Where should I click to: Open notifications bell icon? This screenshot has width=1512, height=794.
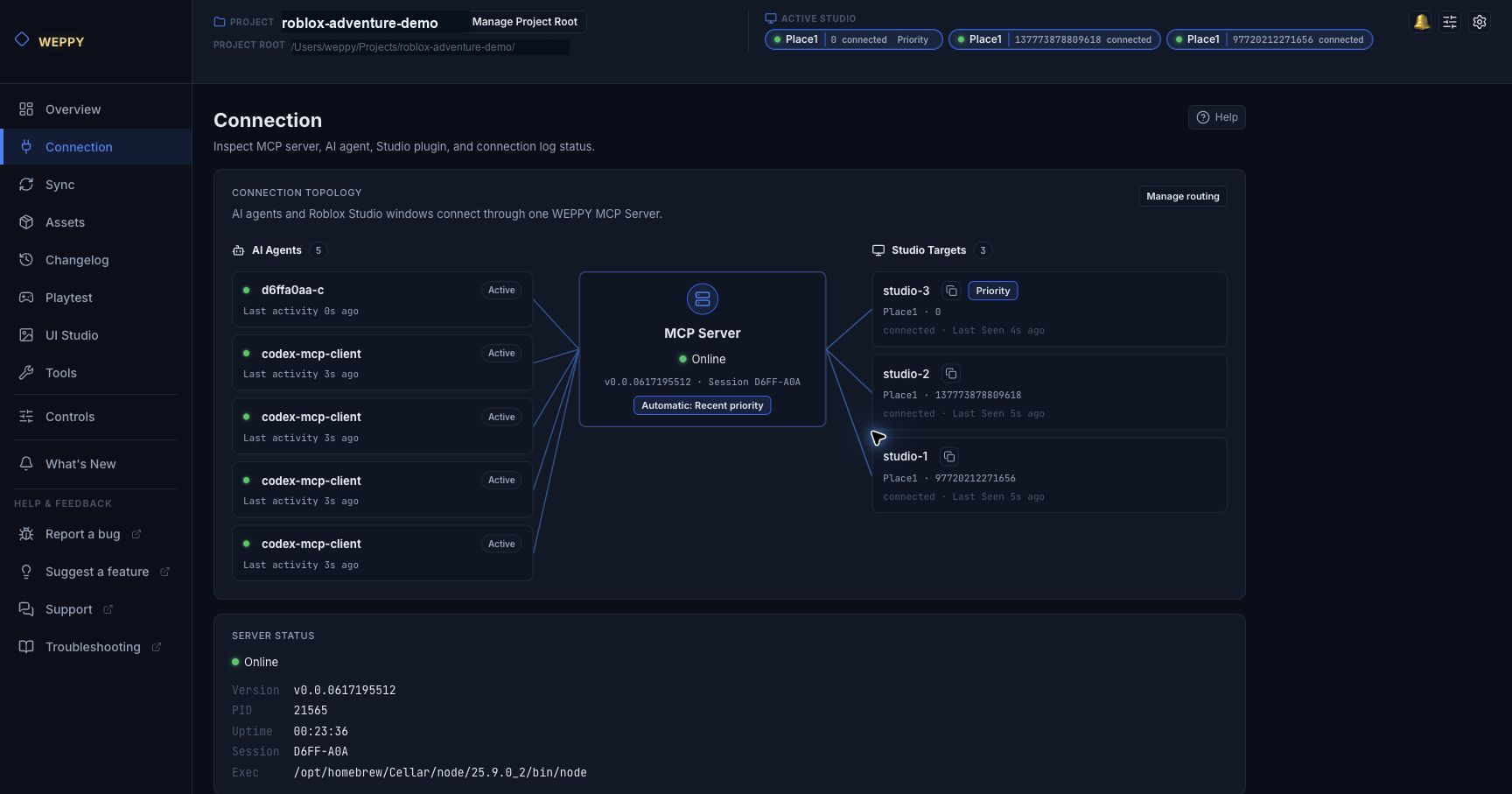tap(1422, 22)
